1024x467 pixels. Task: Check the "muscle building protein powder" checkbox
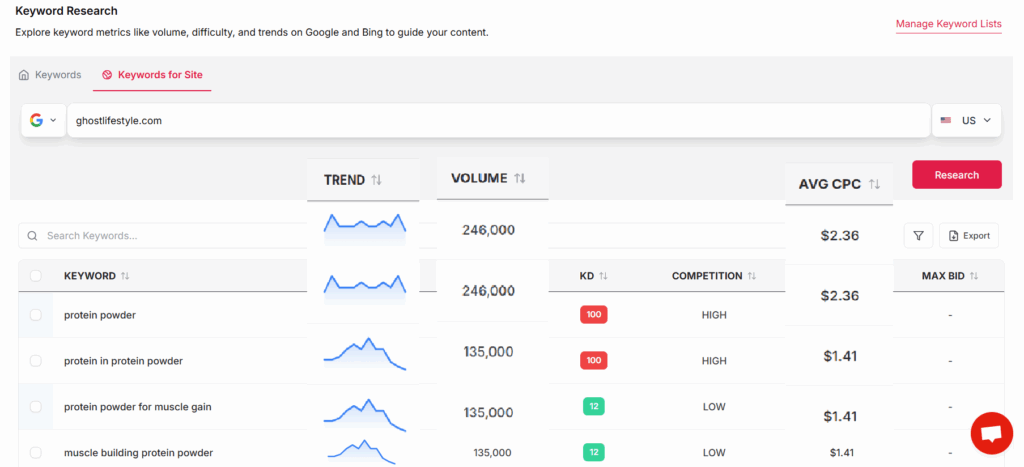coord(36,452)
